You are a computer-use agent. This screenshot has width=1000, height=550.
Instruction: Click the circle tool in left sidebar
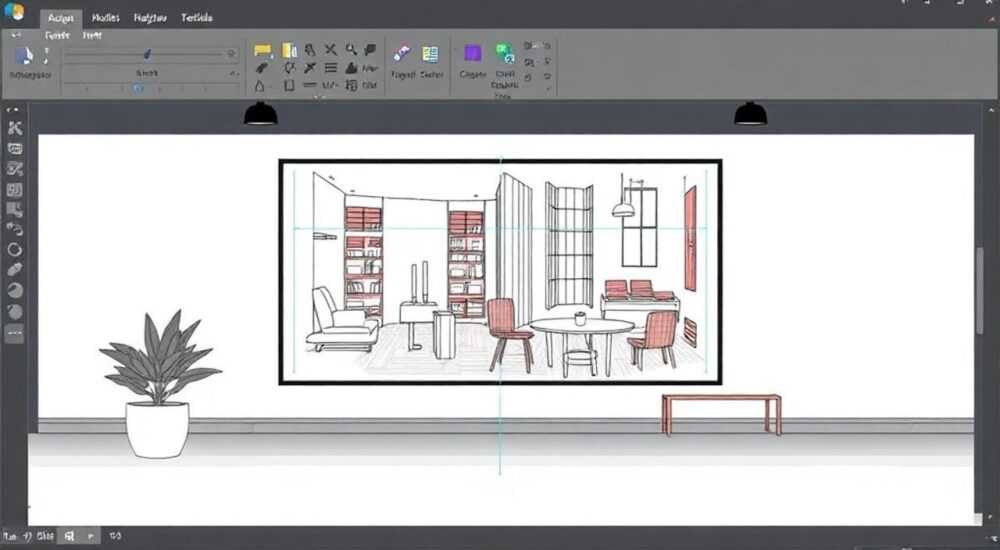(x=15, y=249)
